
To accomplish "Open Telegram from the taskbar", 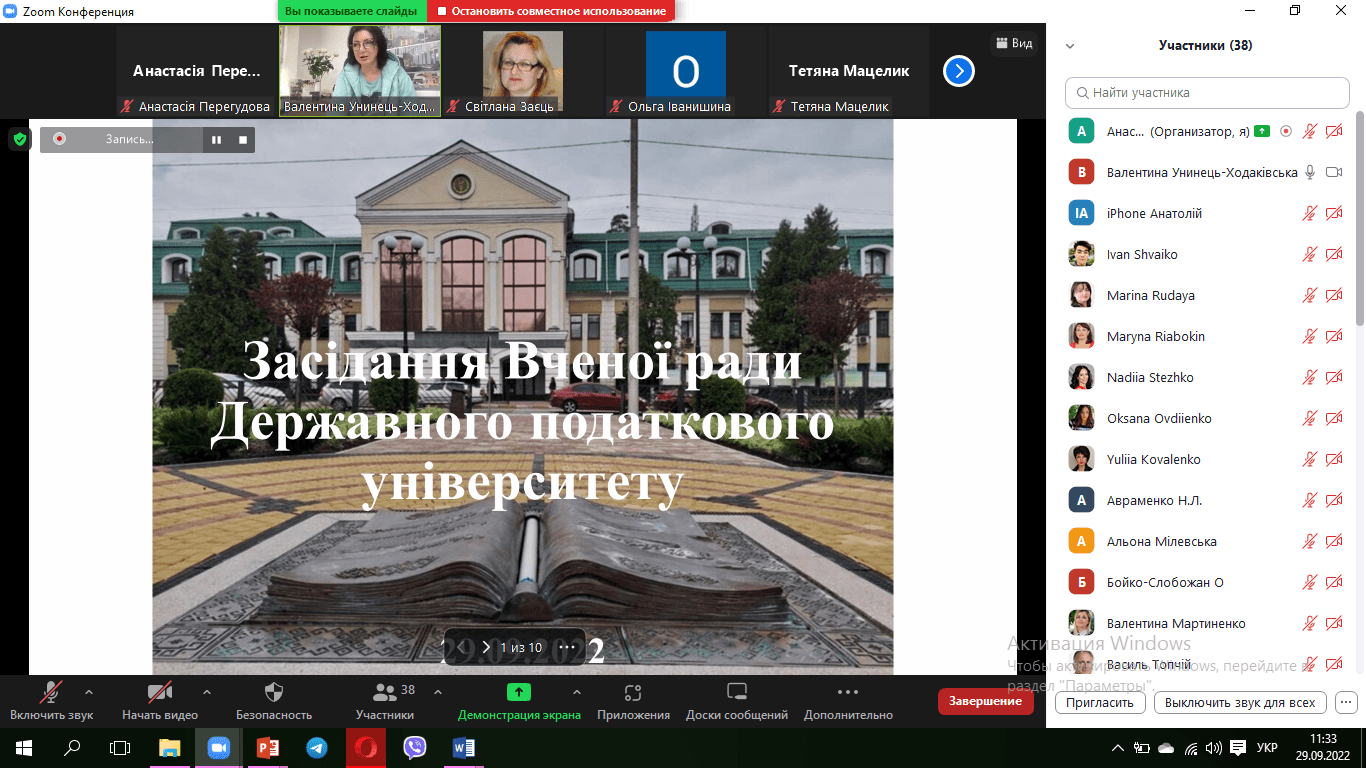I will [316, 747].
